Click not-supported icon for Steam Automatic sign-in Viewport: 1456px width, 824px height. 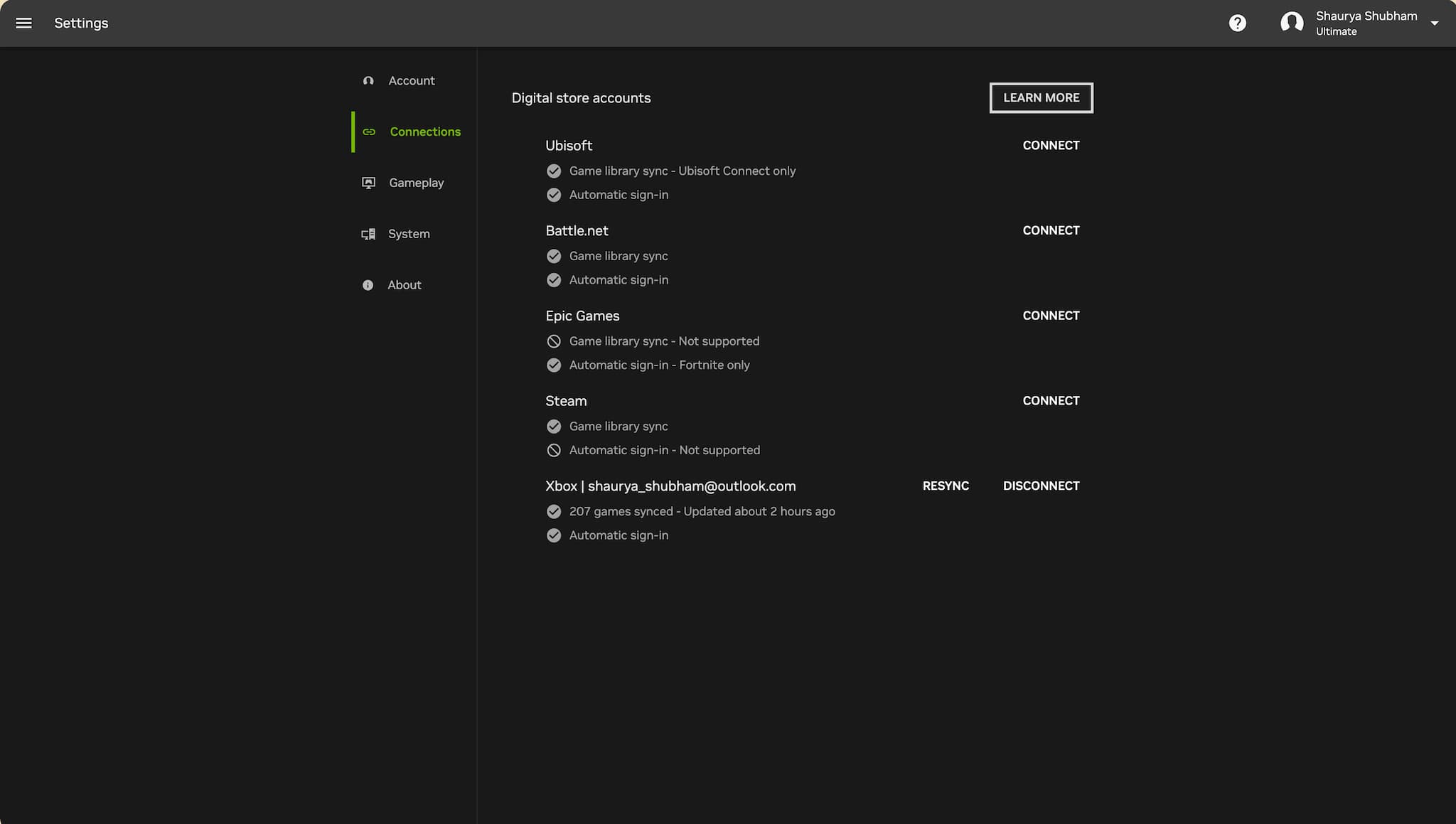(x=554, y=450)
